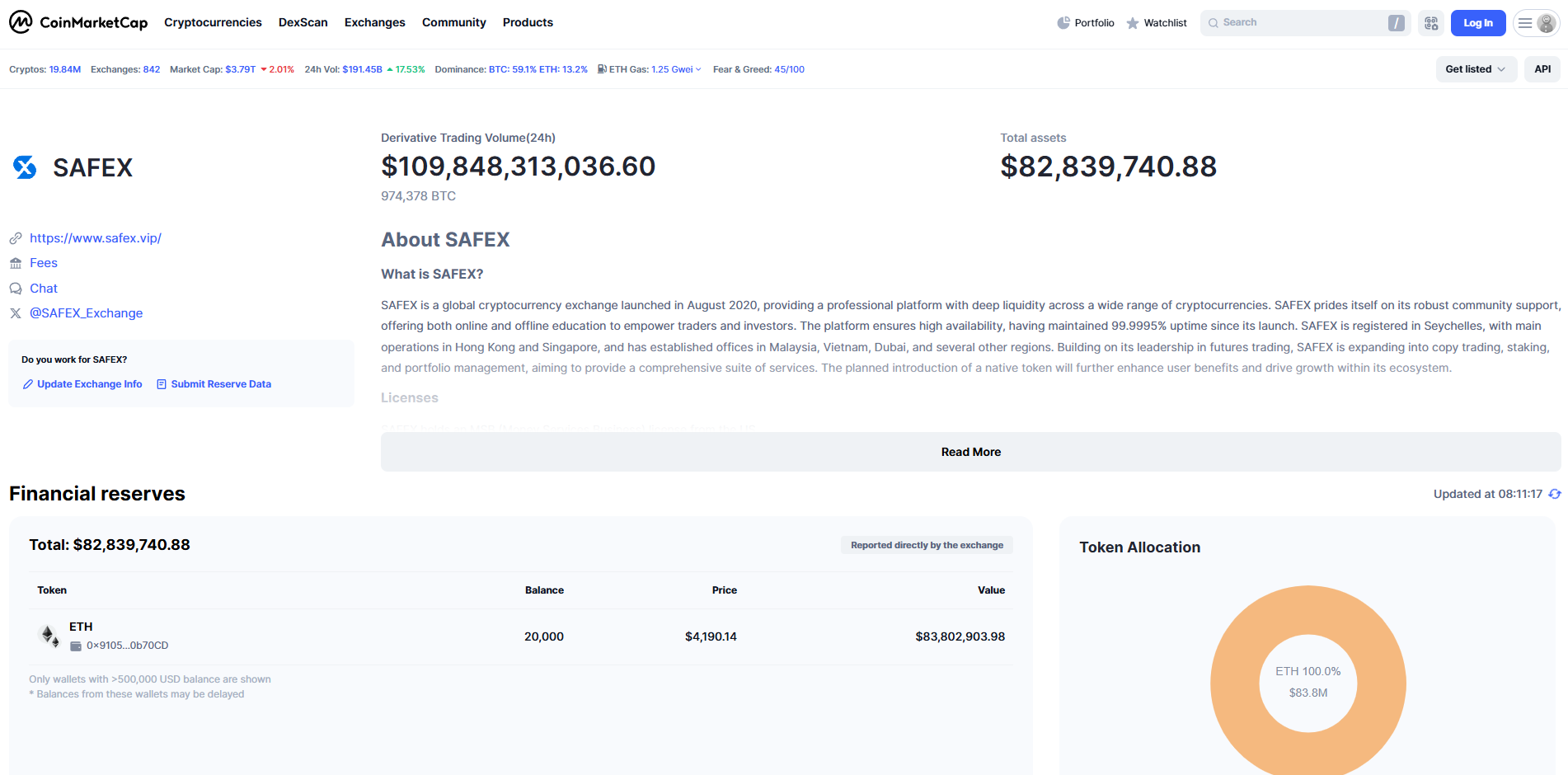Viewport: 1568px width, 775px height.
Task: Click the Fear & Greed 45/100 stat
Action: pos(758,69)
